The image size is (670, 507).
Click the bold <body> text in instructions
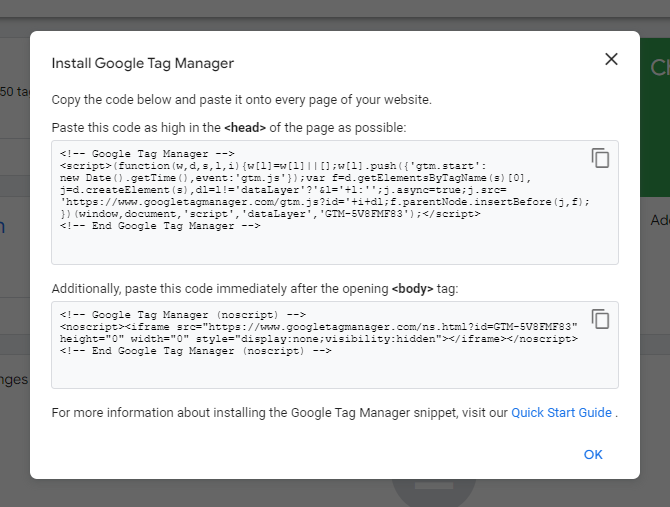point(412,288)
